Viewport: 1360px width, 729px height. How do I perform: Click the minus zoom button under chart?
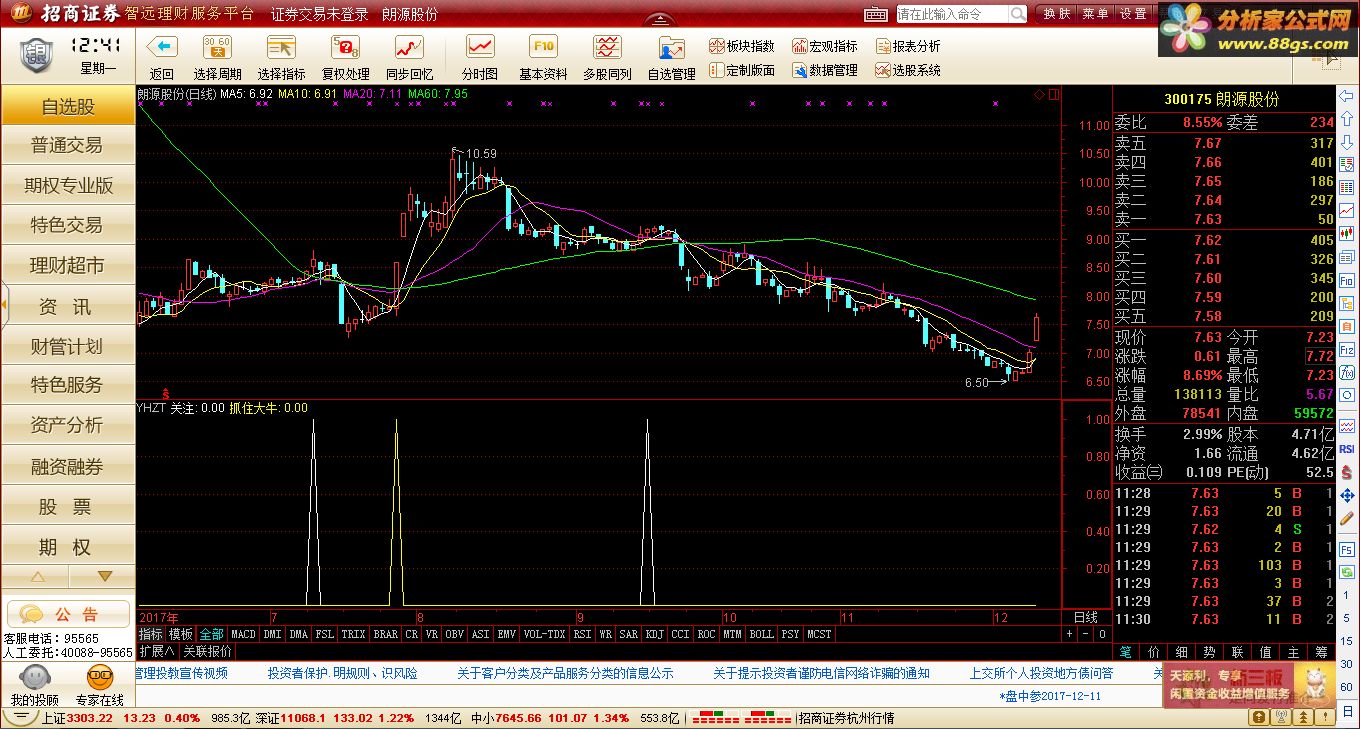tap(1085, 634)
